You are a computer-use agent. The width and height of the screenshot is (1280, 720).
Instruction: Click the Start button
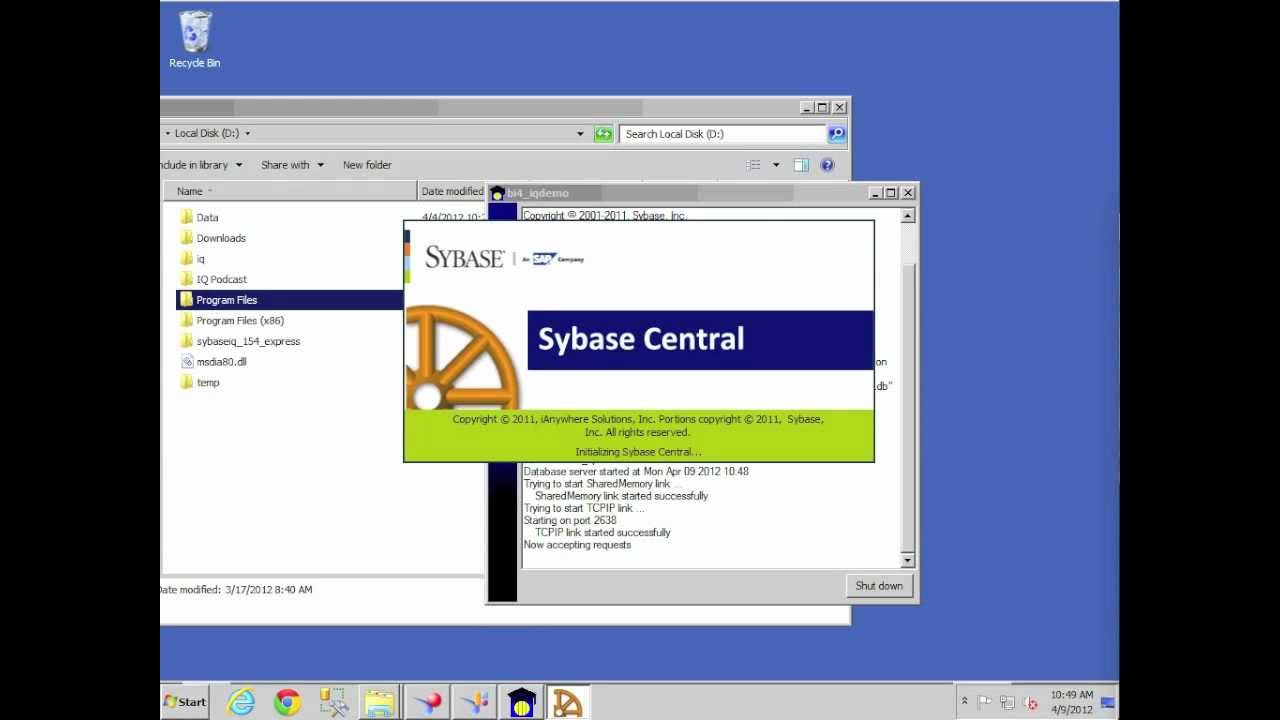pos(185,702)
